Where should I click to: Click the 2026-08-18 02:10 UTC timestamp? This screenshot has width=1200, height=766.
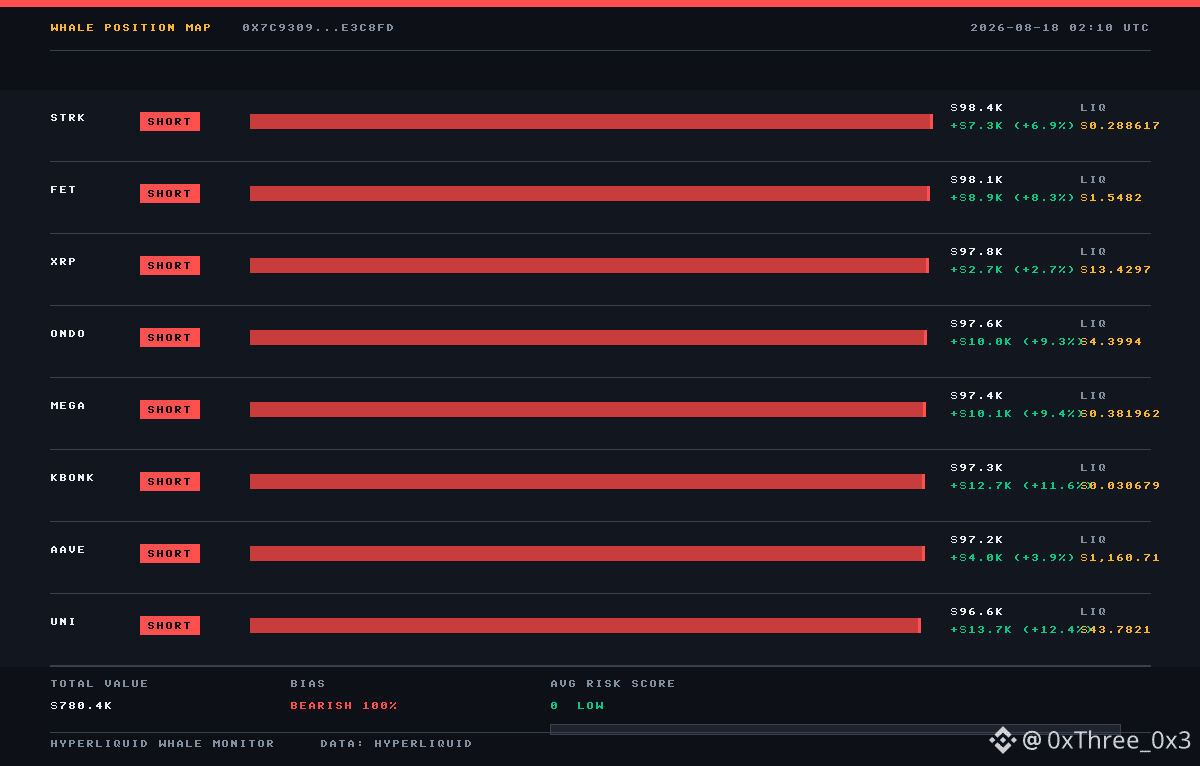[x=1060, y=28]
